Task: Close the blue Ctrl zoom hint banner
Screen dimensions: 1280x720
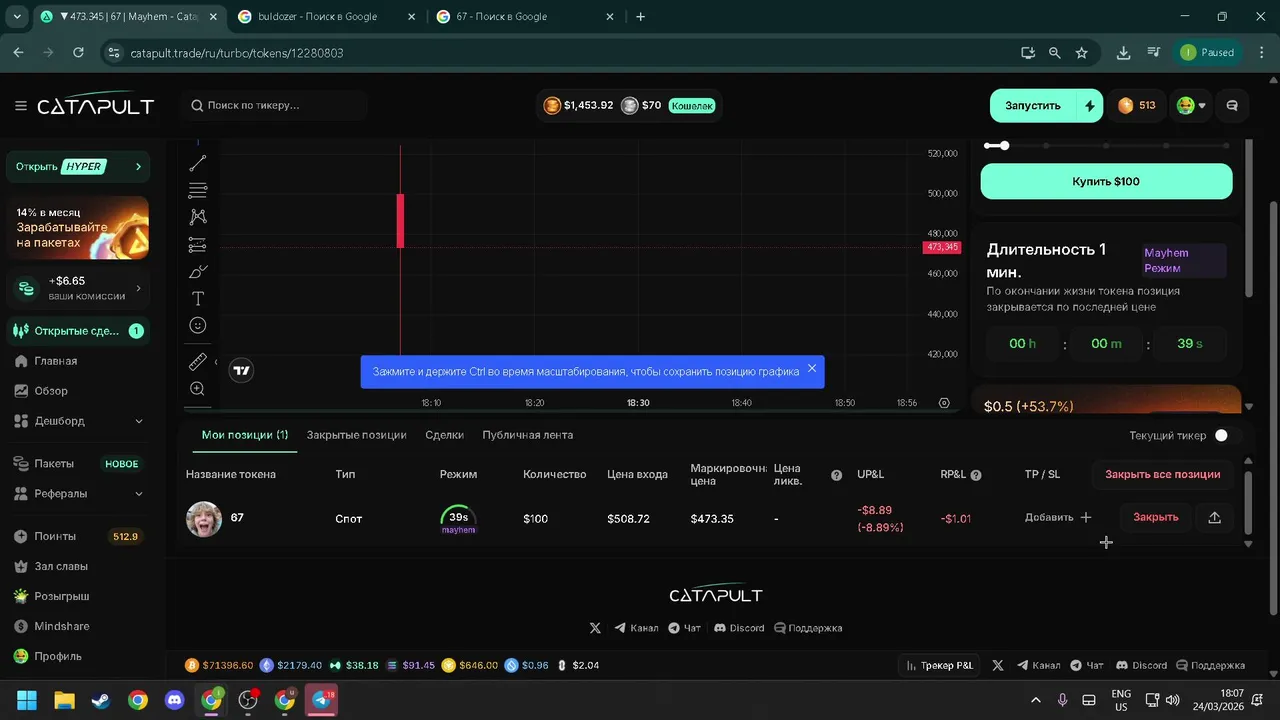Action: coord(812,368)
